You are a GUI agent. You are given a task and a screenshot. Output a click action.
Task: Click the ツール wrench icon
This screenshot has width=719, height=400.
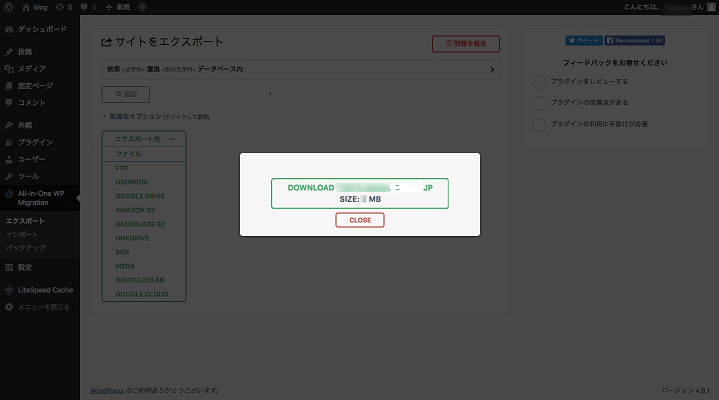9,176
